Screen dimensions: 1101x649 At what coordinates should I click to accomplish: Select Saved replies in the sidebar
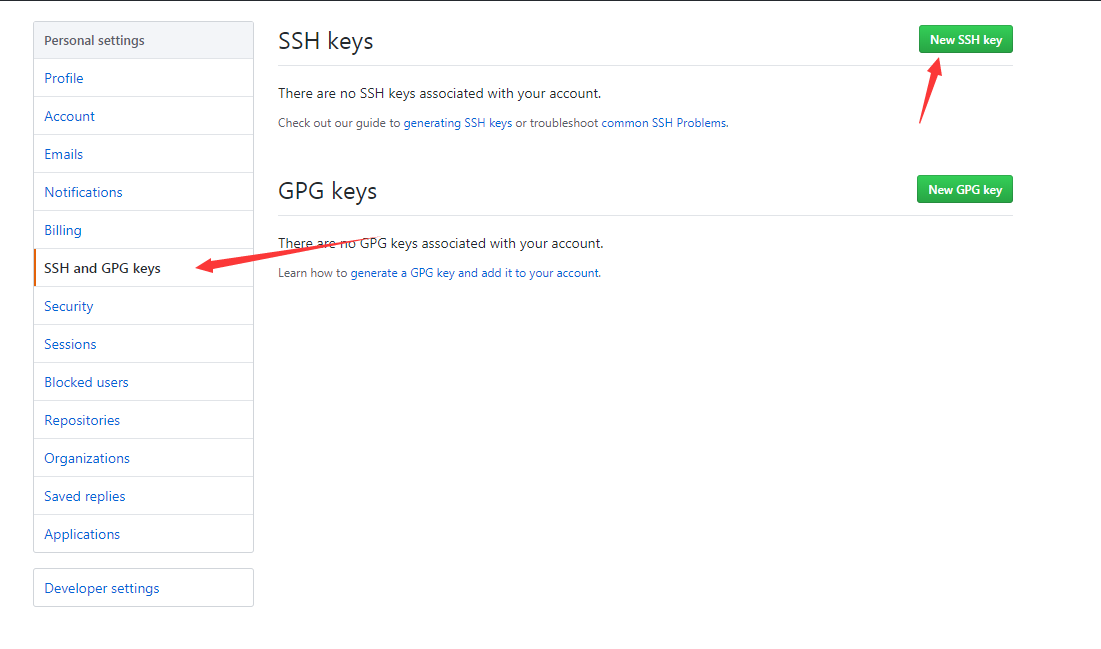[85, 496]
